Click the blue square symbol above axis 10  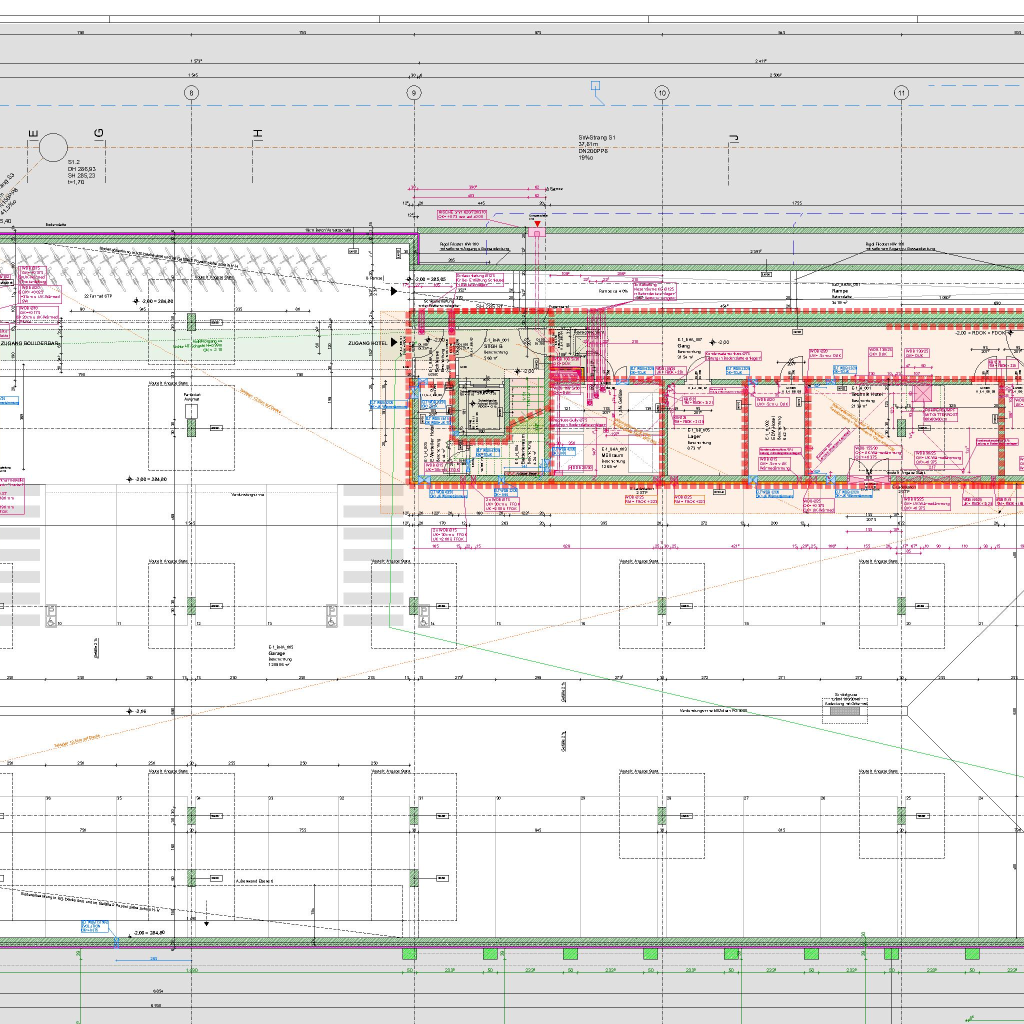click(x=596, y=86)
